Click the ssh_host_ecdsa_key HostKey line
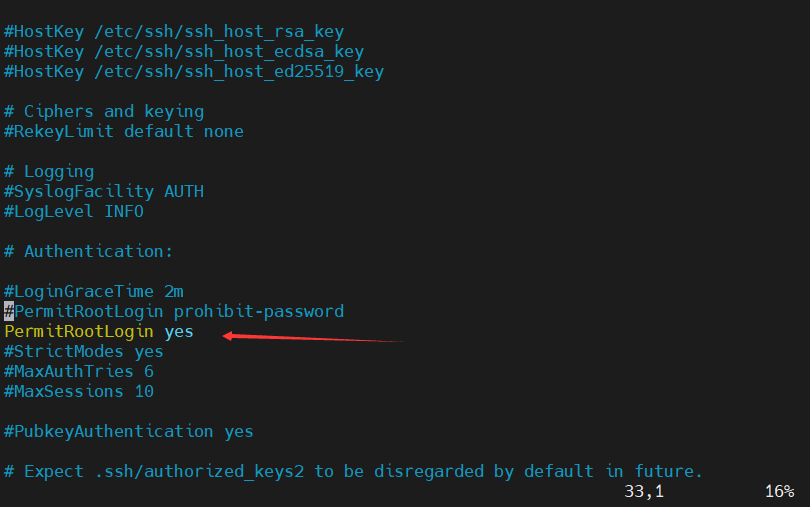This screenshot has height=507, width=811. (x=184, y=51)
